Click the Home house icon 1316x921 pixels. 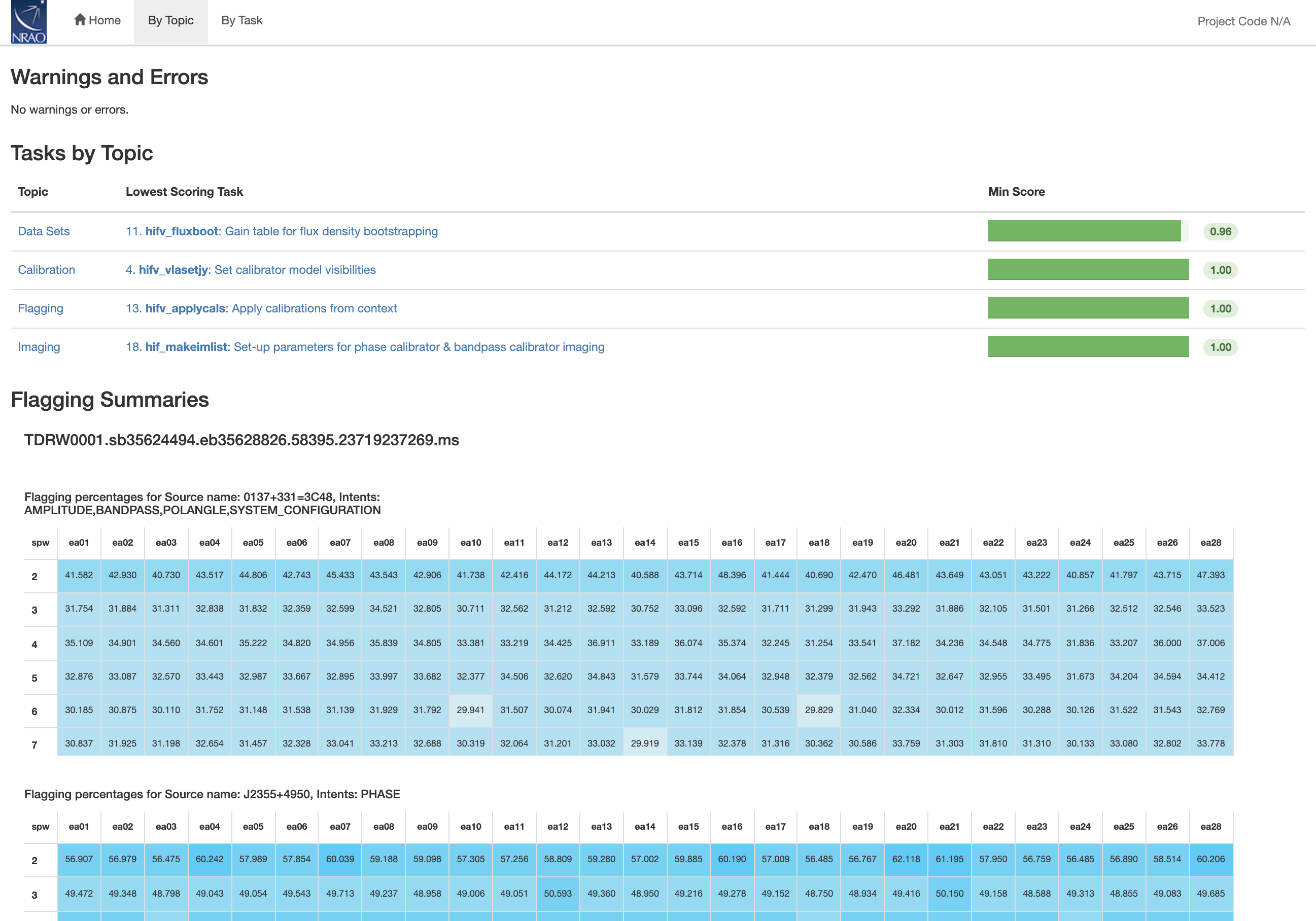pos(80,19)
